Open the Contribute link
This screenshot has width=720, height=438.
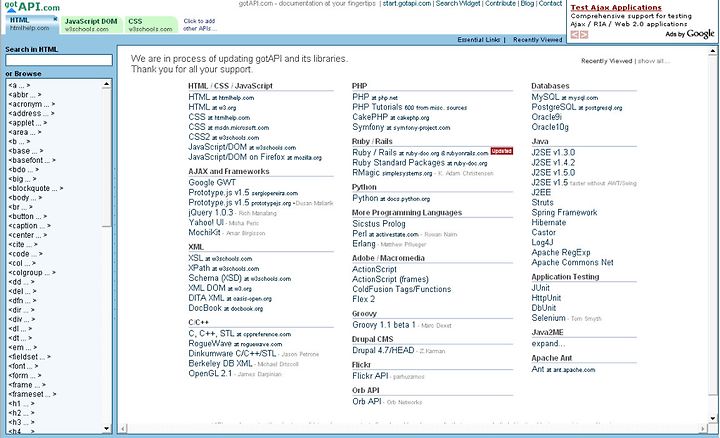tap(500, 3)
